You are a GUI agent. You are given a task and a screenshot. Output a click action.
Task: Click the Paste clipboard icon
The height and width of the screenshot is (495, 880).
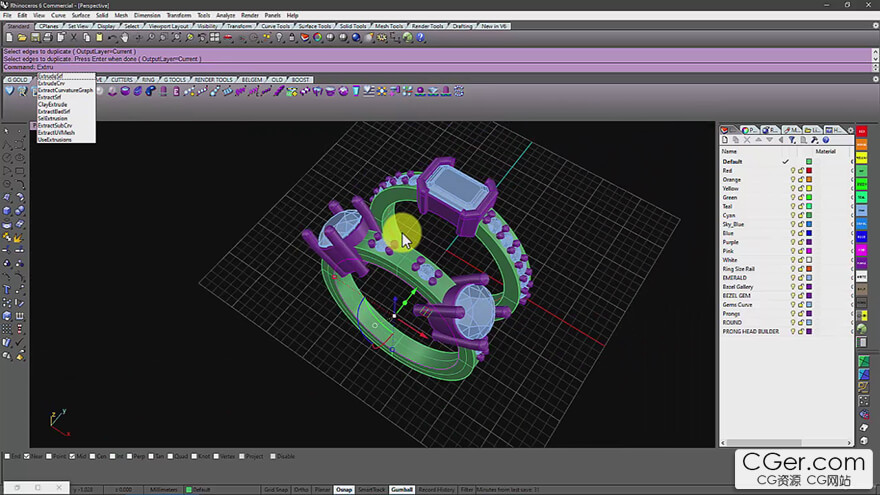pyautogui.click(x=99, y=38)
